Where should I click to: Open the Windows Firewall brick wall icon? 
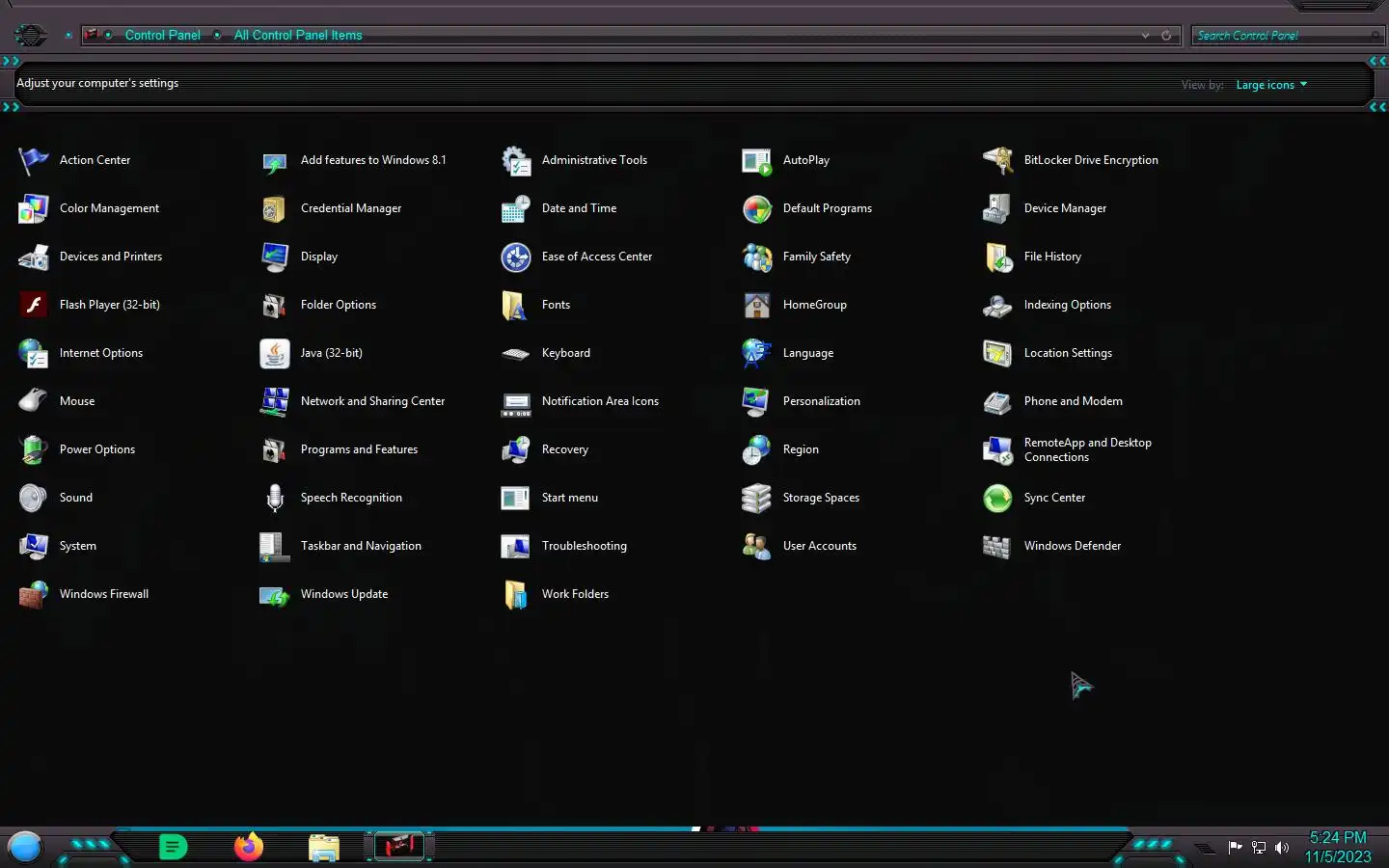34,594
